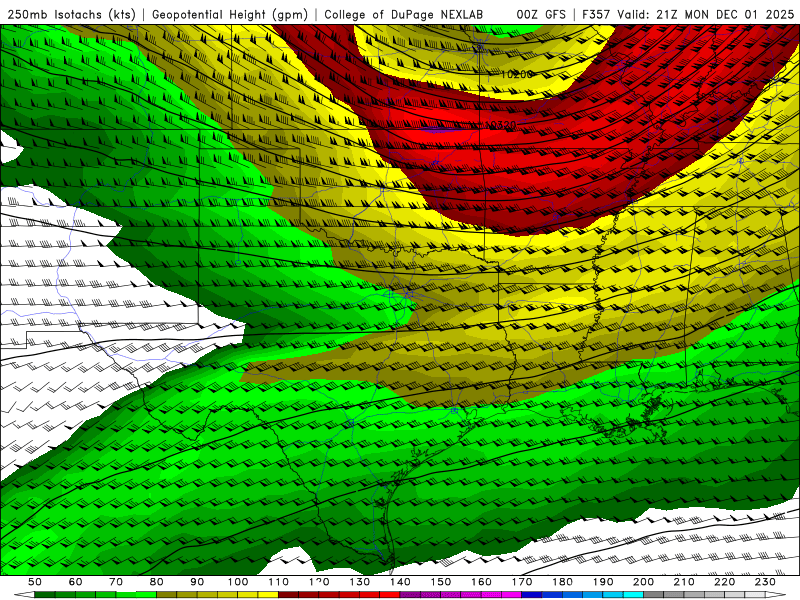Click the dark blue swatch just after 170

click(532, 594)
